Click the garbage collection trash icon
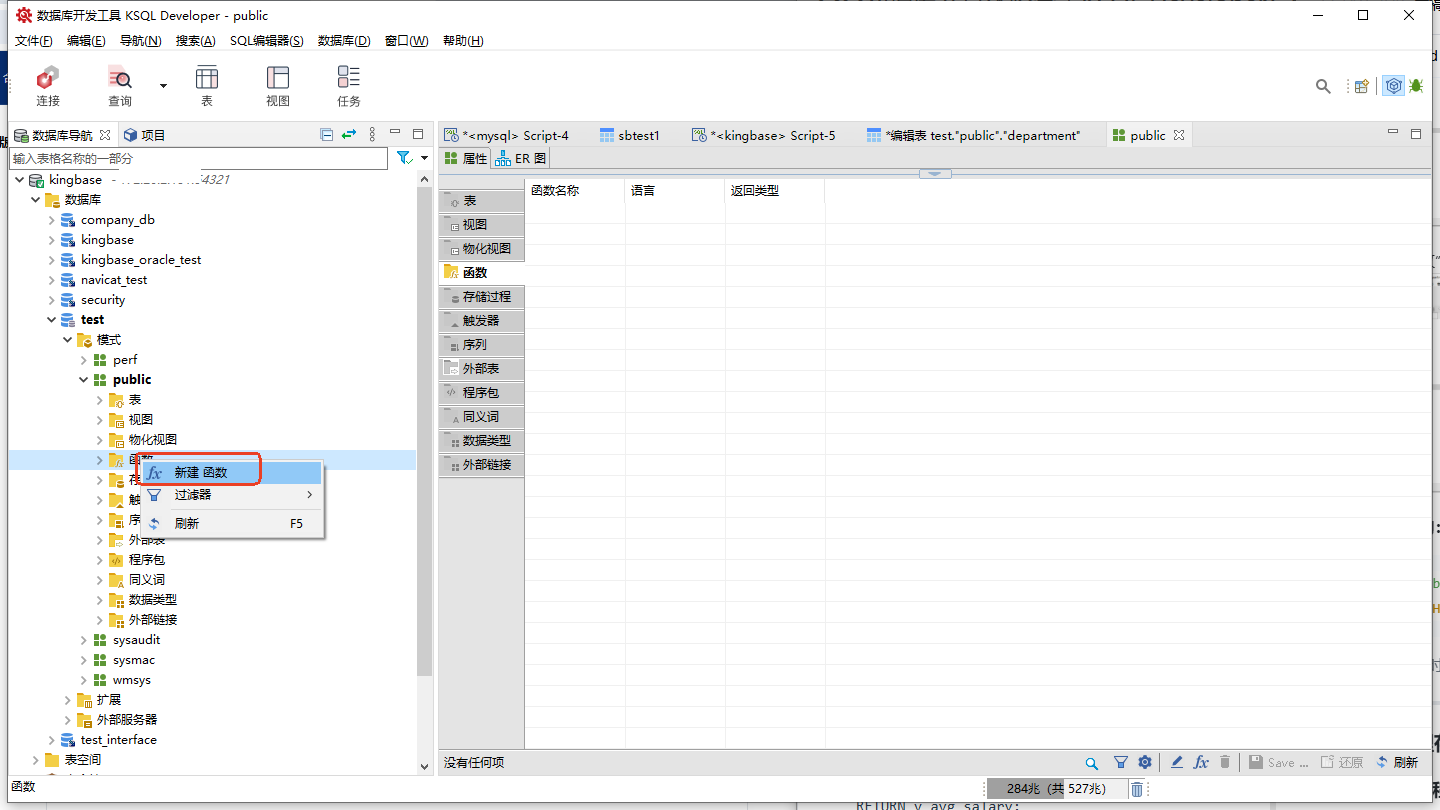Viewport: 1440px width, 810px height. tap(1137, 789)
